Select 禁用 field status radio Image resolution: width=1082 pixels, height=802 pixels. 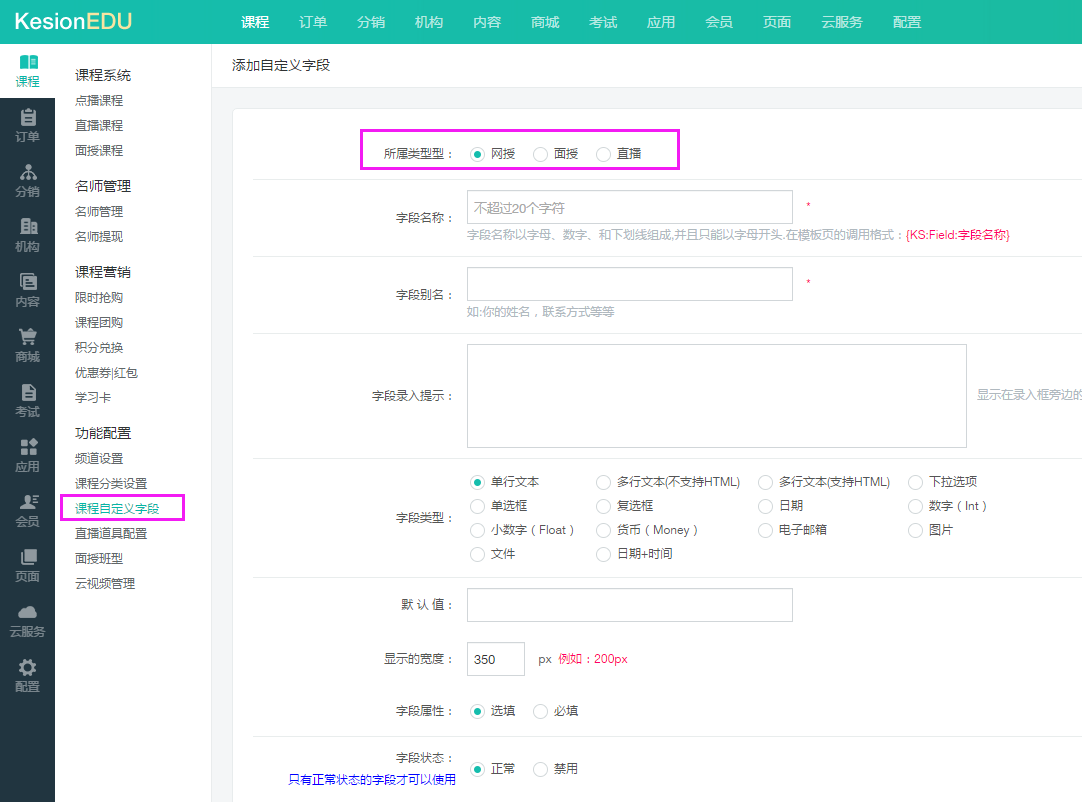(540, 770)
